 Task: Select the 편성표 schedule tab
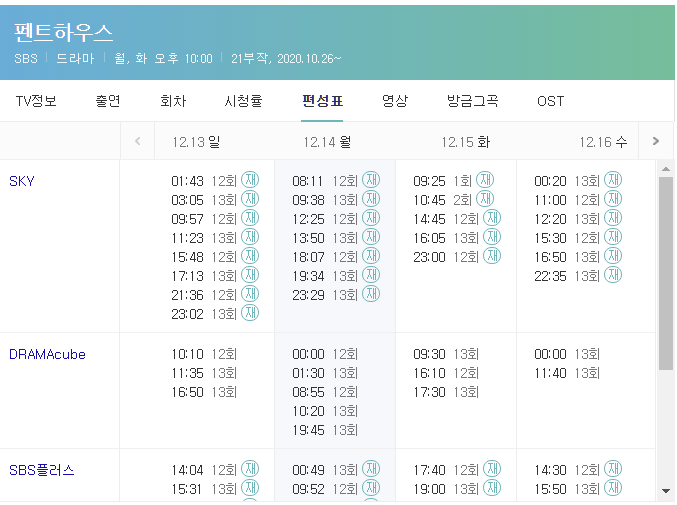click(322, 101)
